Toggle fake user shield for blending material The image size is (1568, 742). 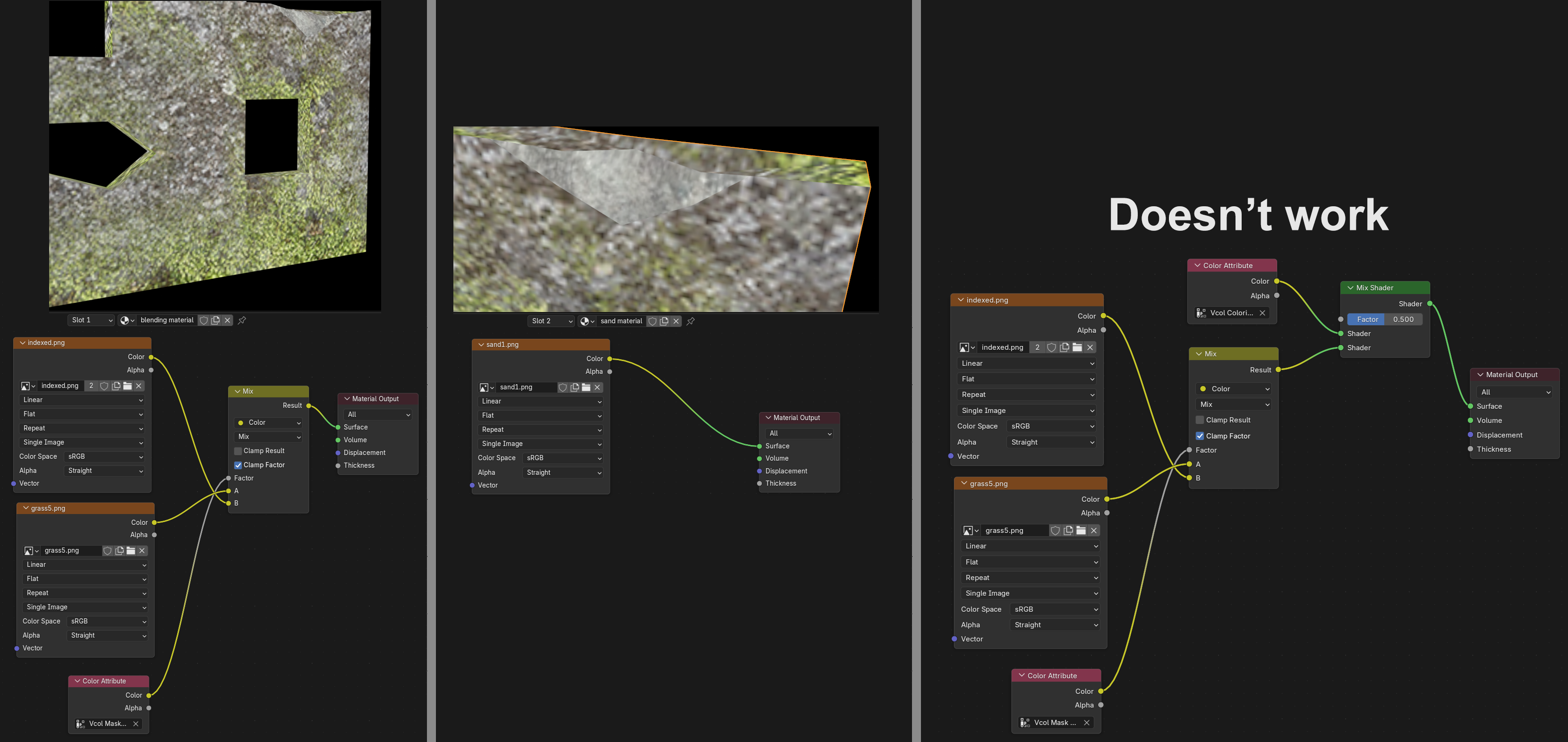[204, 320]
